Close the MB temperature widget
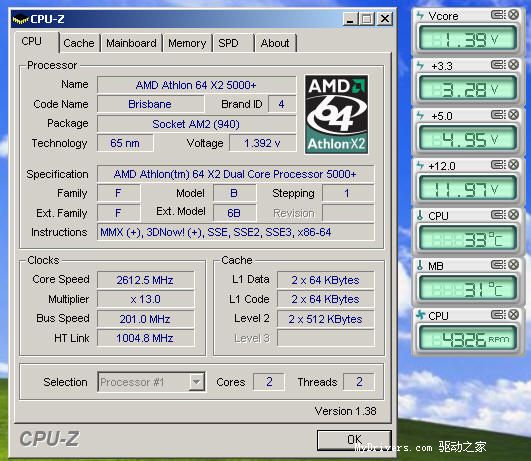Viewport: 531px width, 461px height. point(513,265)
